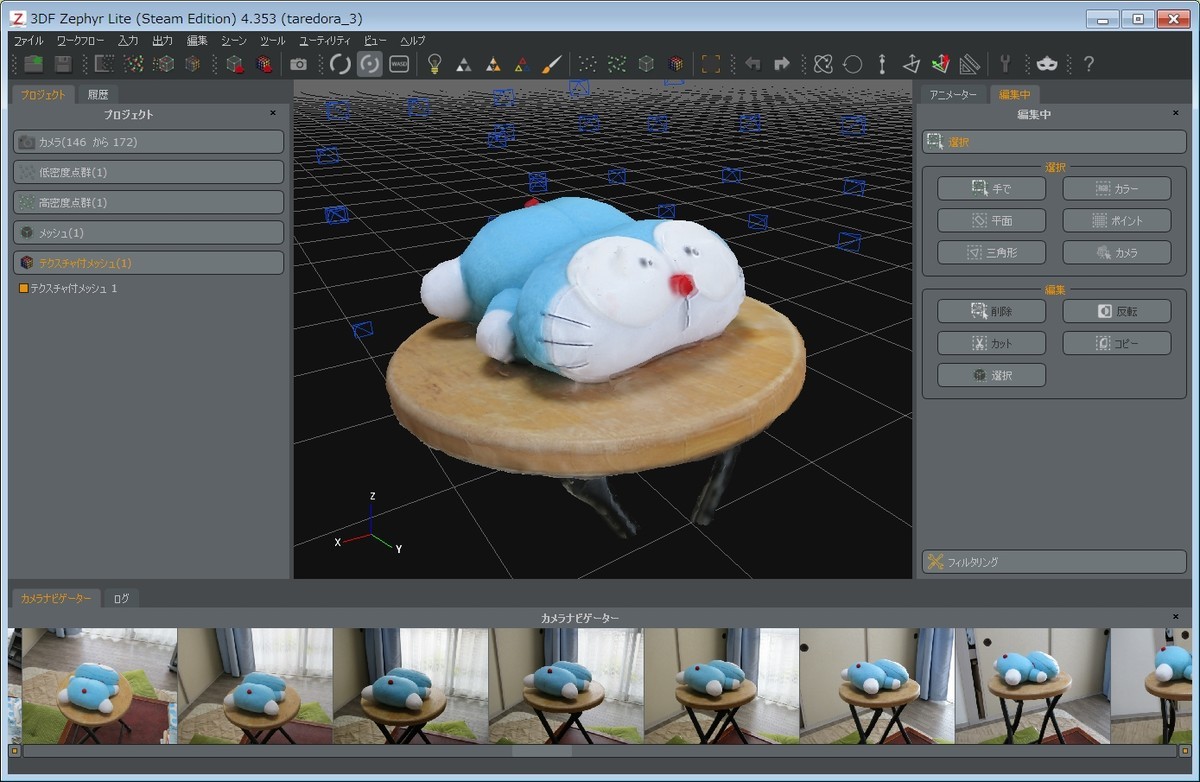Image resolution: width=1200 pixels, height=782 pixels.
Task: Click the atom-shaped orbit icon
Action: tap(823, 64)
